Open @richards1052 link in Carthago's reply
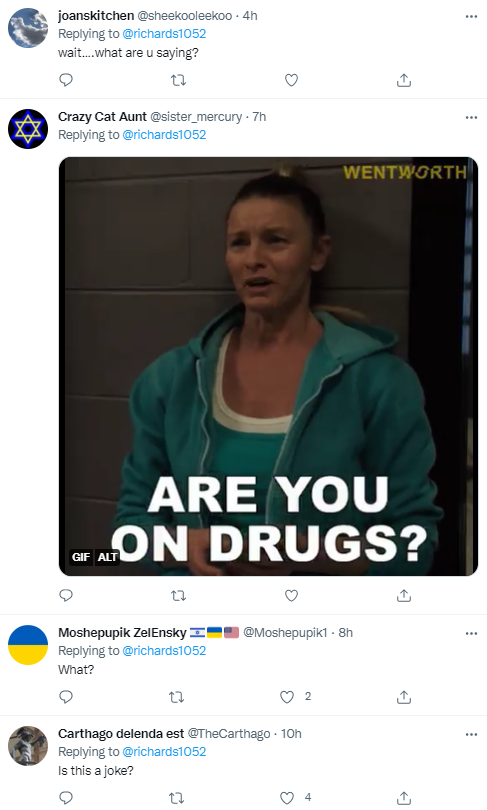Viewport: 487px width, 810px height. pos(164,752)
